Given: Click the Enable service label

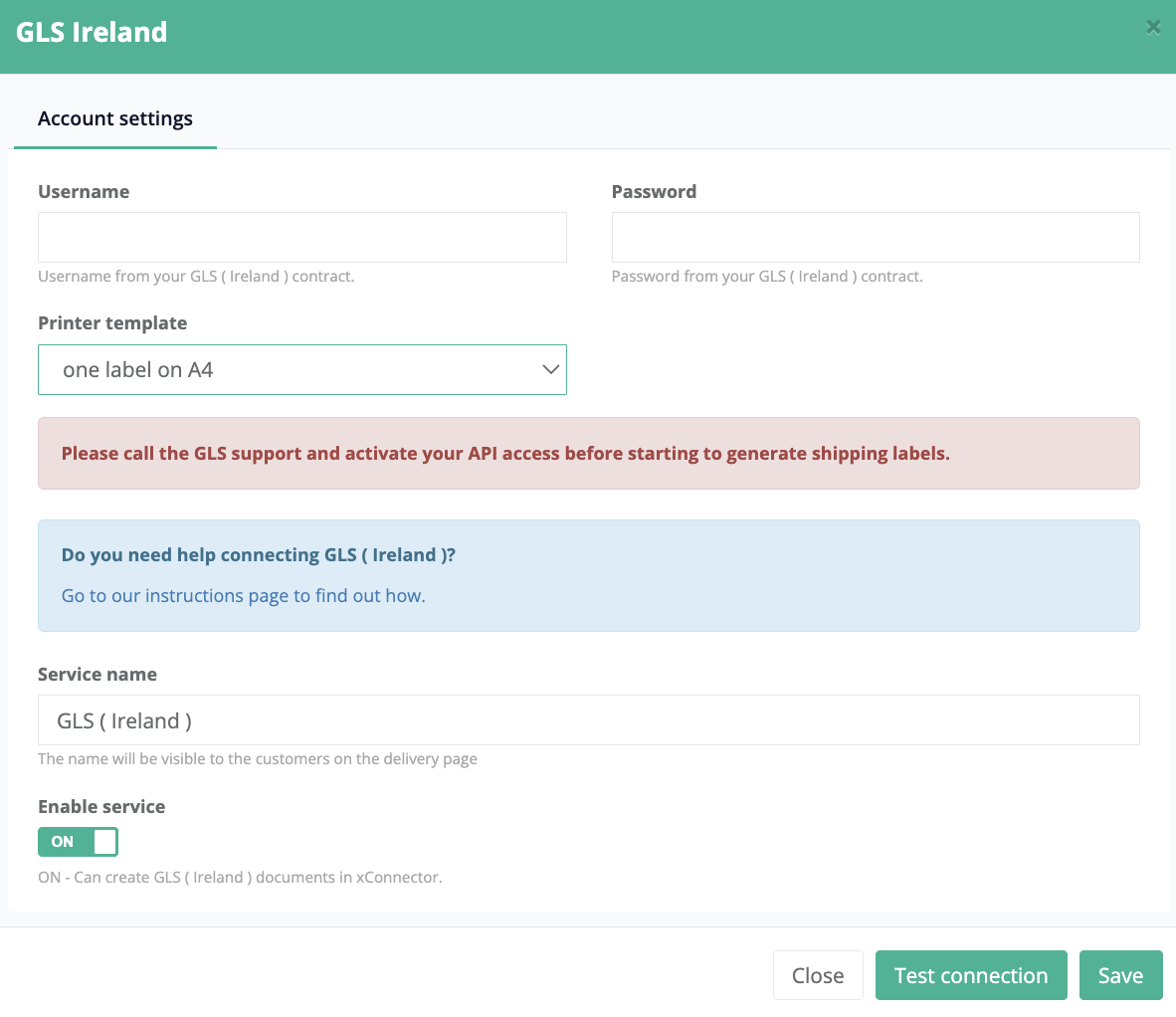Looking at the screenshot, I should [x=101, y=807].
